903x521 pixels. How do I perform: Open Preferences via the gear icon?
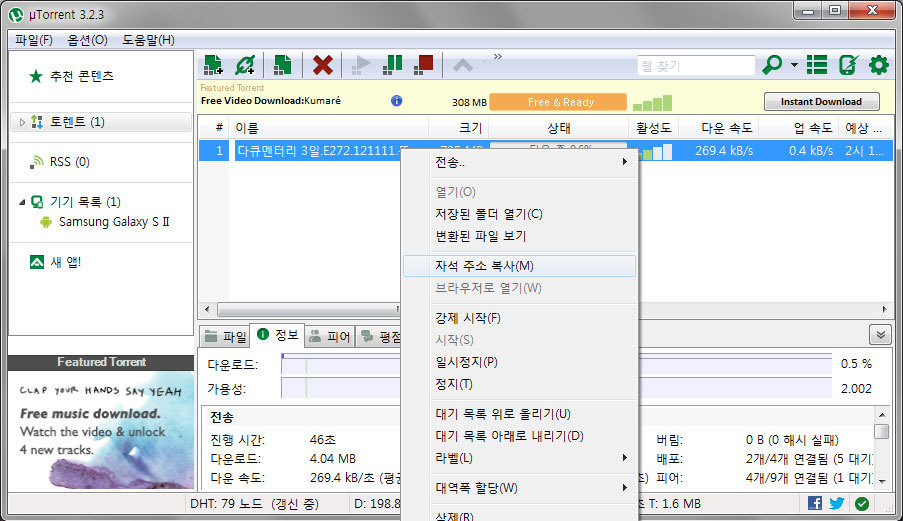[878, 65]
